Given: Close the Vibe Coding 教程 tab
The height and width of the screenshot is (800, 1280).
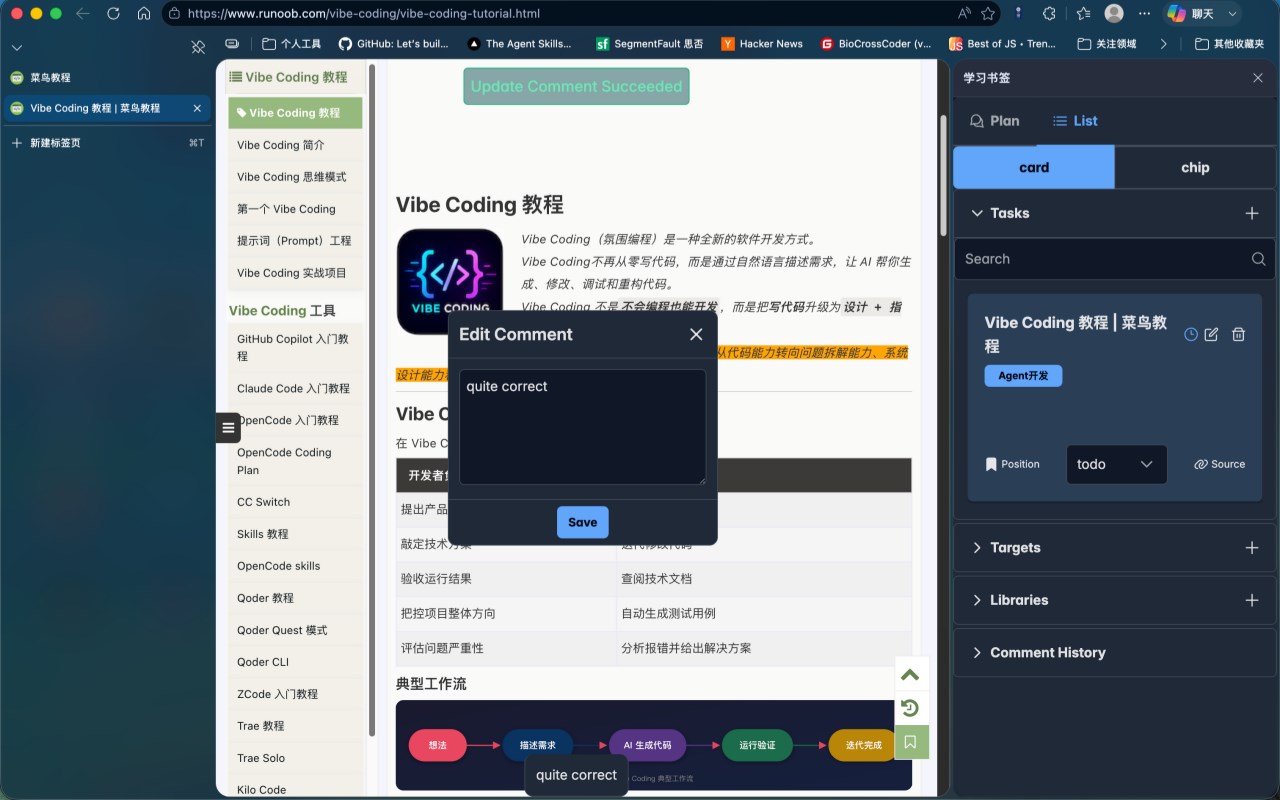Looking at the screenshot, I should click(197, 108).
